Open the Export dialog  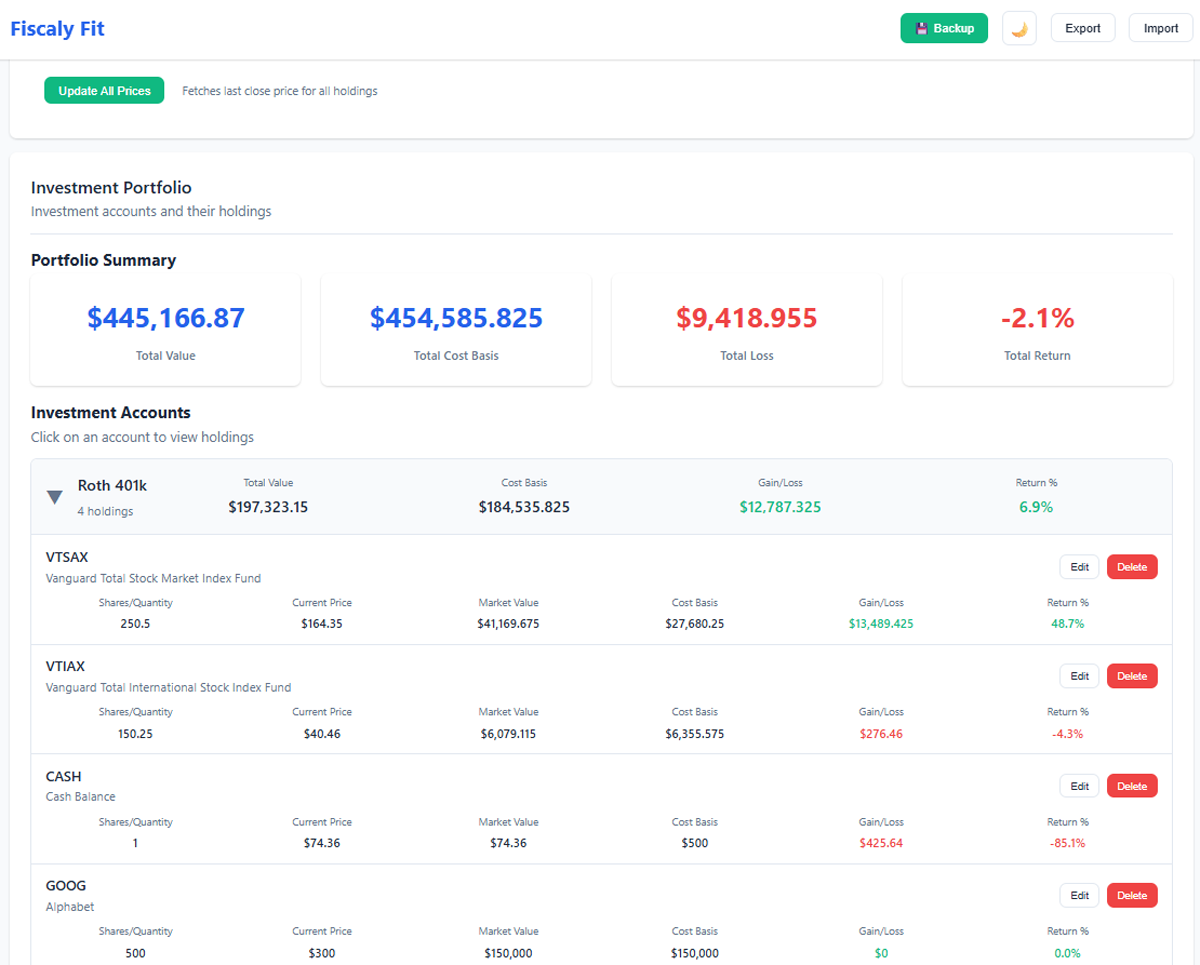click(1083, 28)
